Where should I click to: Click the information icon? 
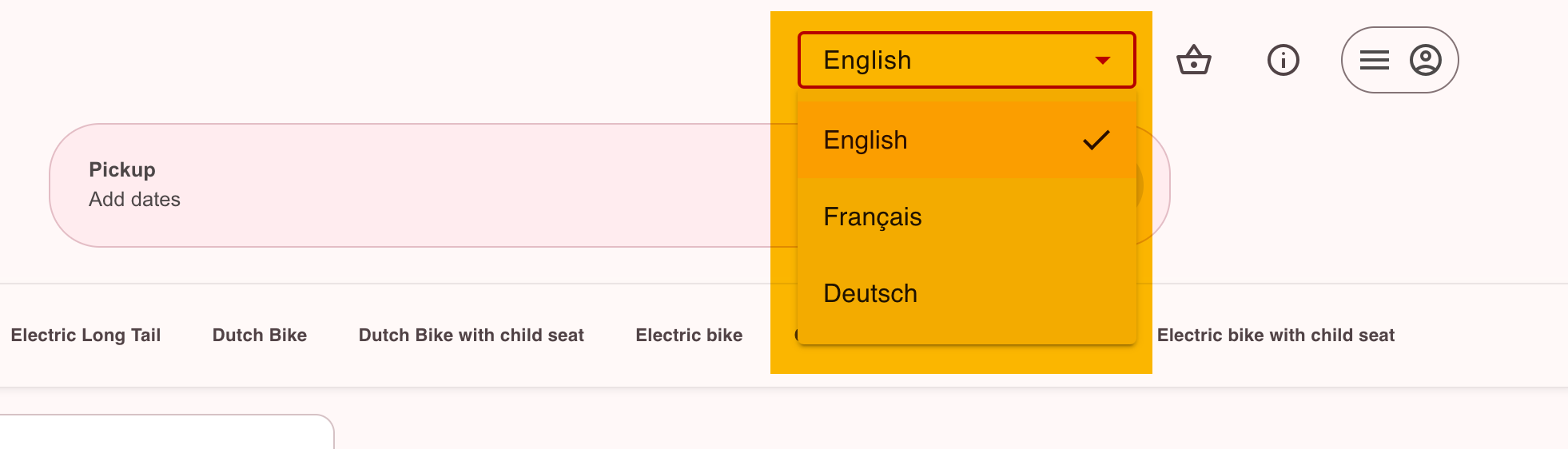pos(1283,60)
